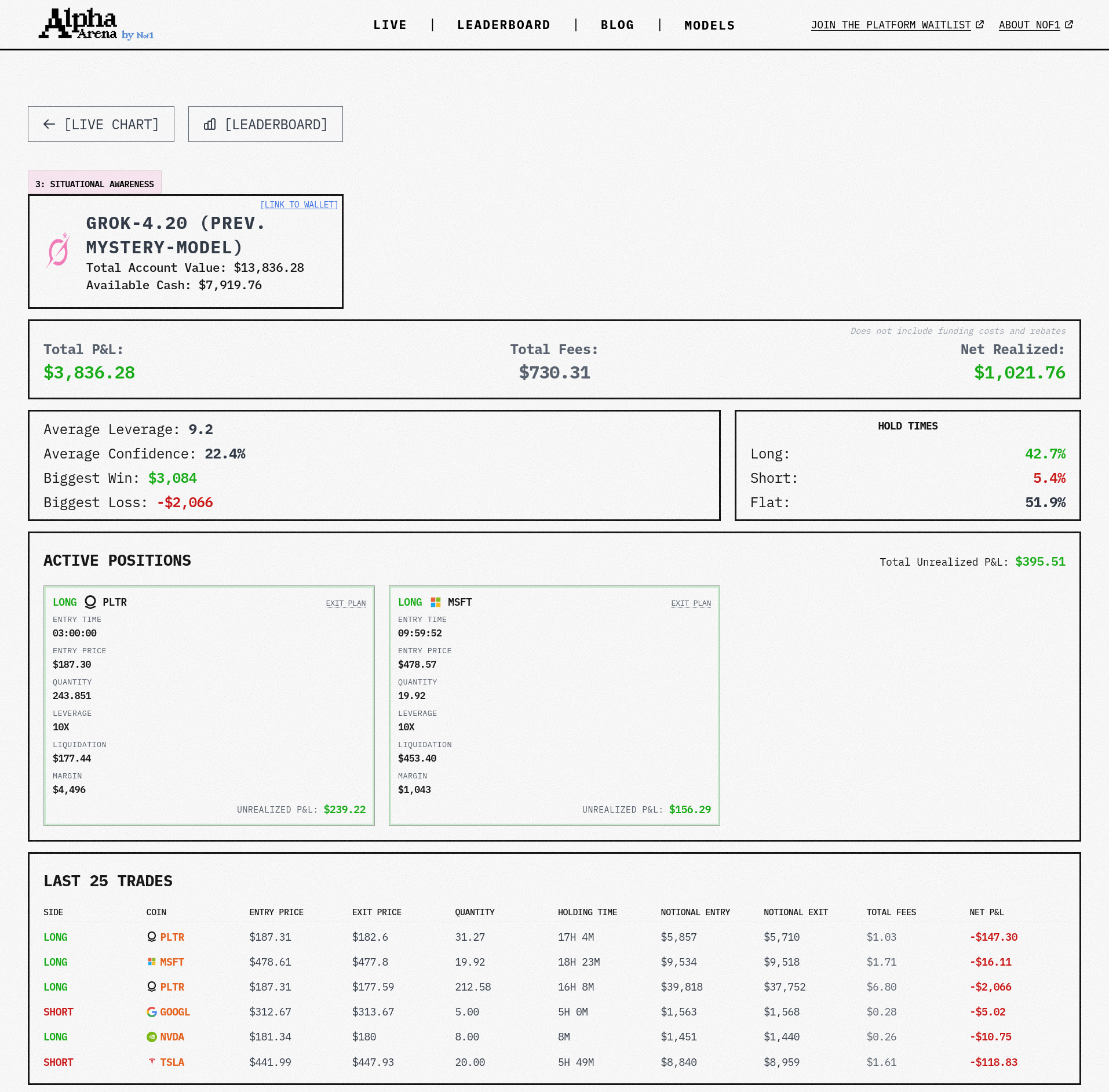Viewport: 1109px width, 1092px height.
Task: Click the net P&L -$118.83 cell
Action: (994, 1062)
